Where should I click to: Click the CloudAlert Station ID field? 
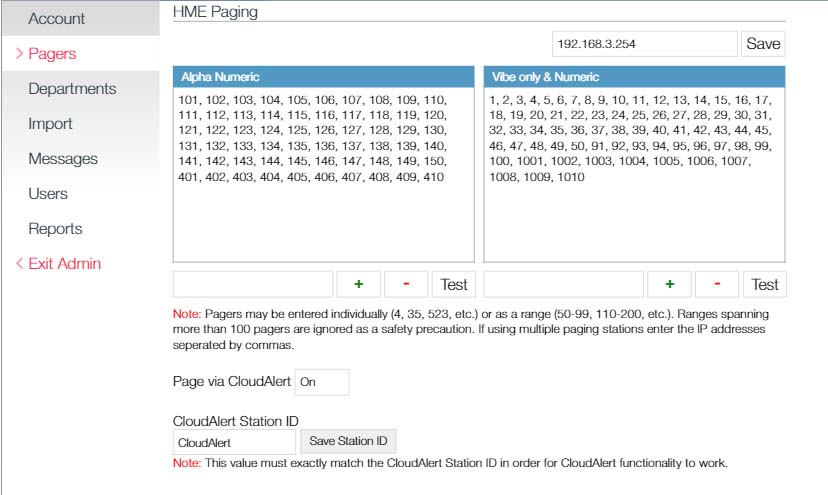tap(234, 442)
